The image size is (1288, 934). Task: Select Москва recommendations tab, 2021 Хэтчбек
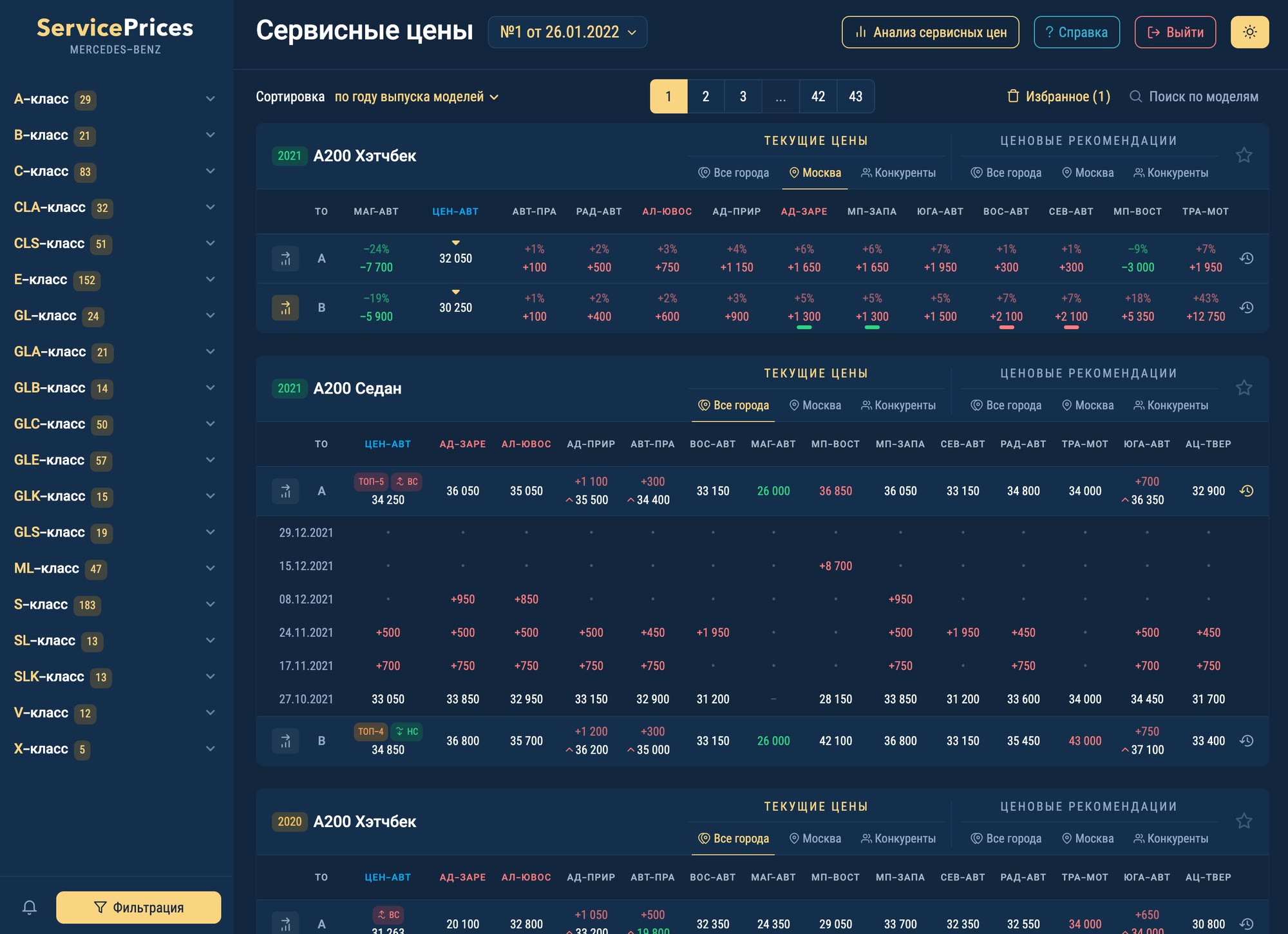point(1088,173)
